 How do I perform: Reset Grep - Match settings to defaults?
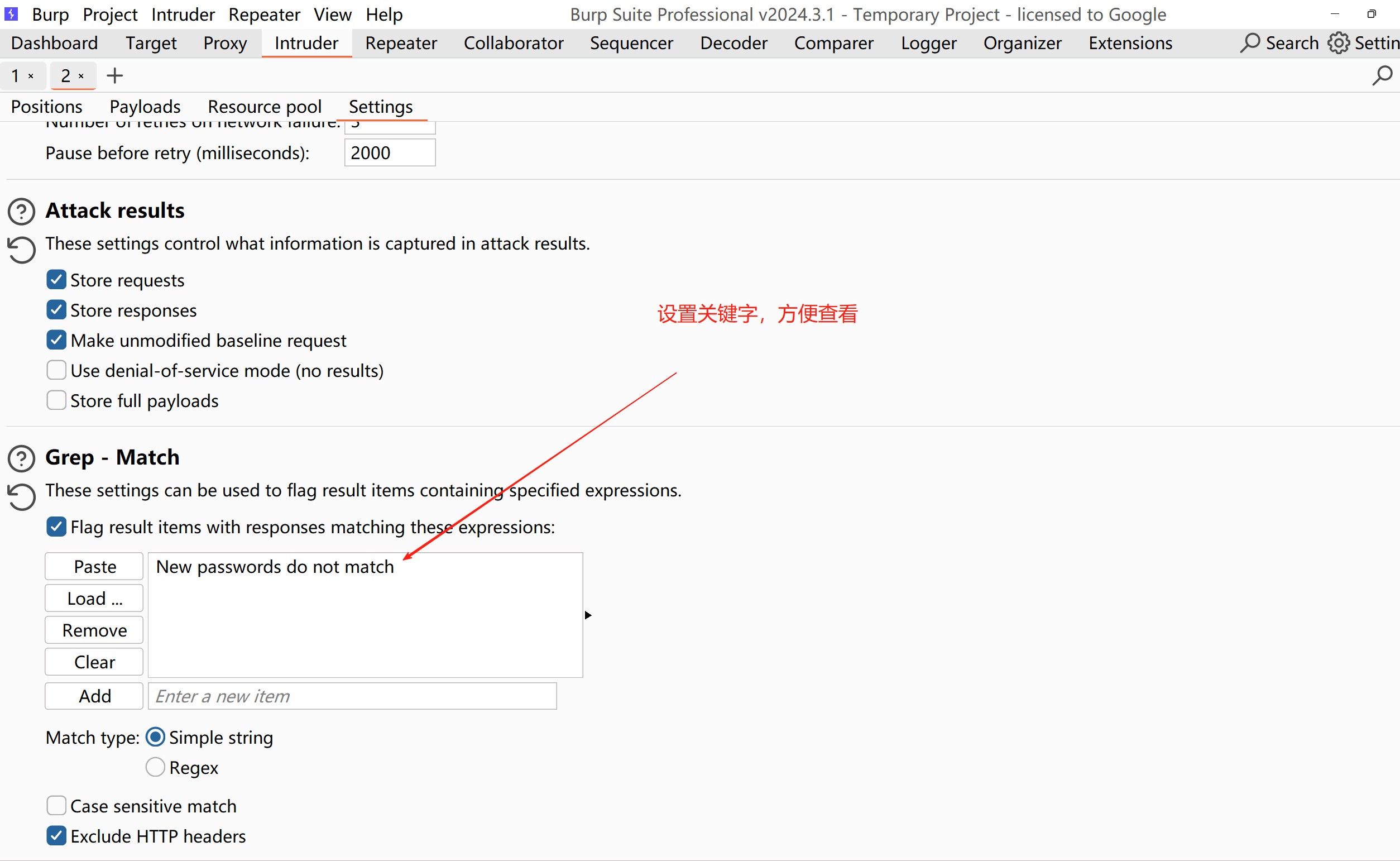(22, 496)
